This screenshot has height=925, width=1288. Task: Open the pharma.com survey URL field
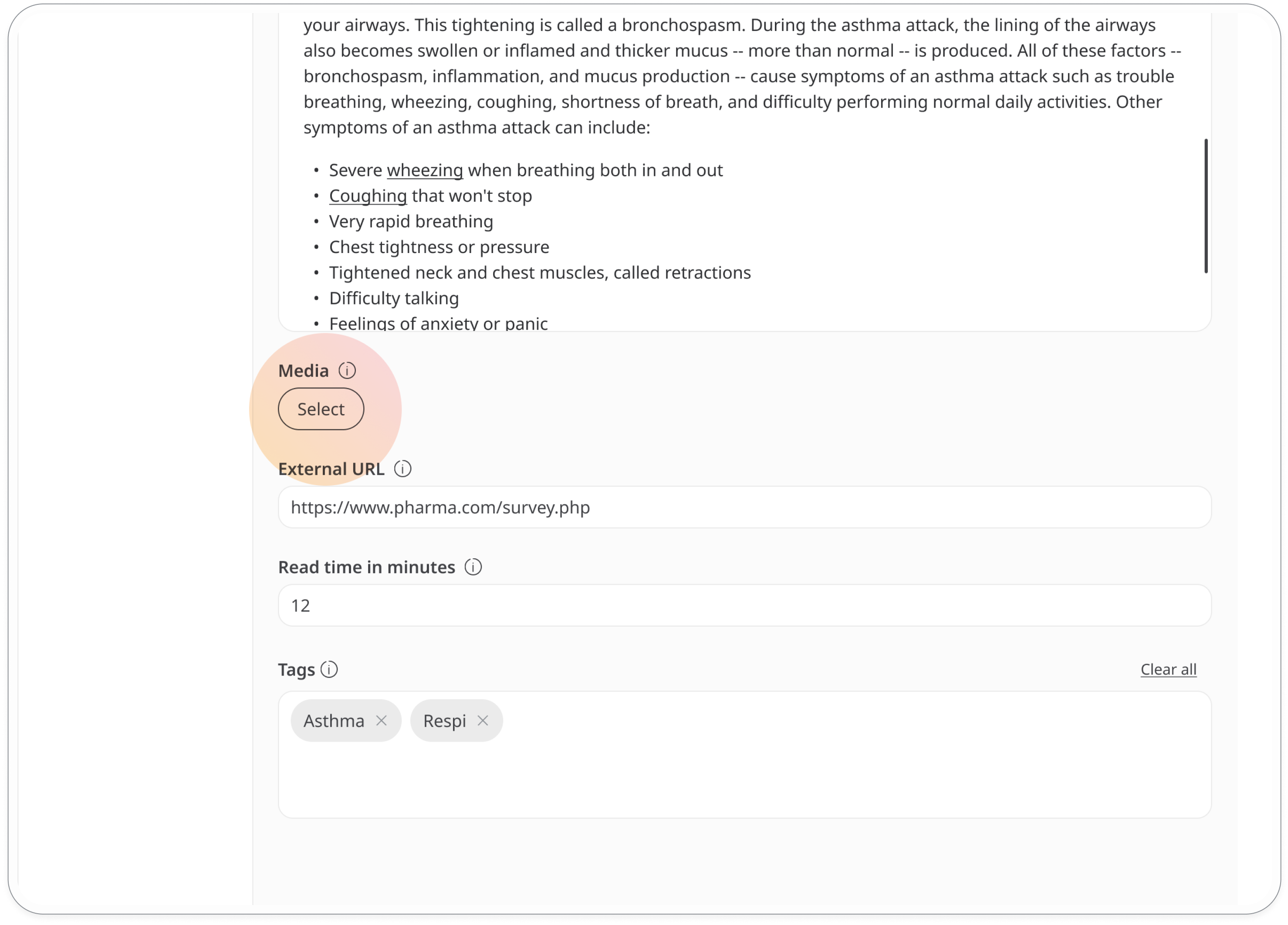[x=745, y=506]
